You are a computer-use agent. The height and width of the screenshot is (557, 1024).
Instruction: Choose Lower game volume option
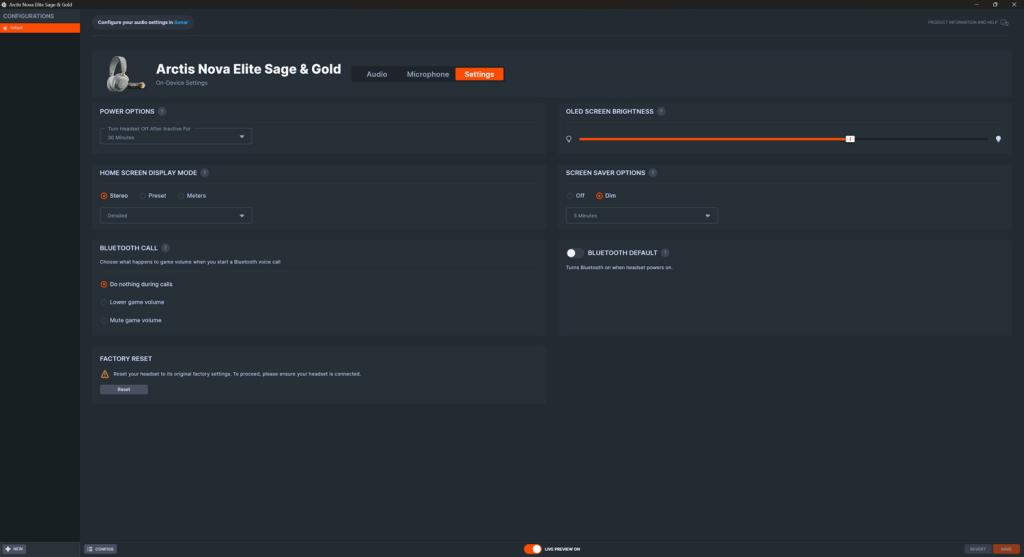point(104,302)
